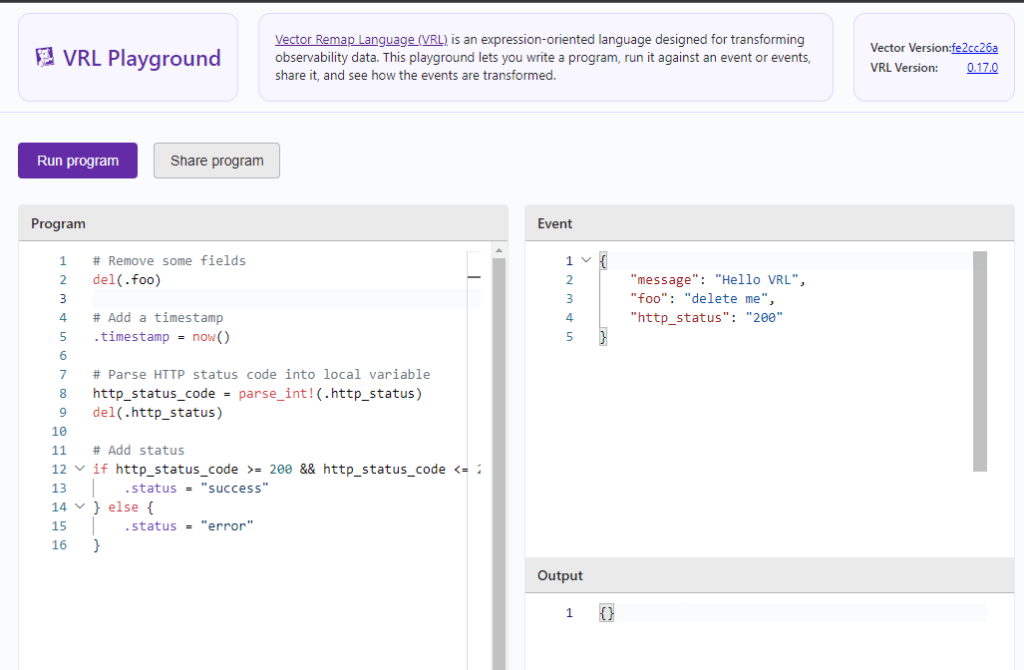Click the del(.foo) line in Program

[127, 280]
